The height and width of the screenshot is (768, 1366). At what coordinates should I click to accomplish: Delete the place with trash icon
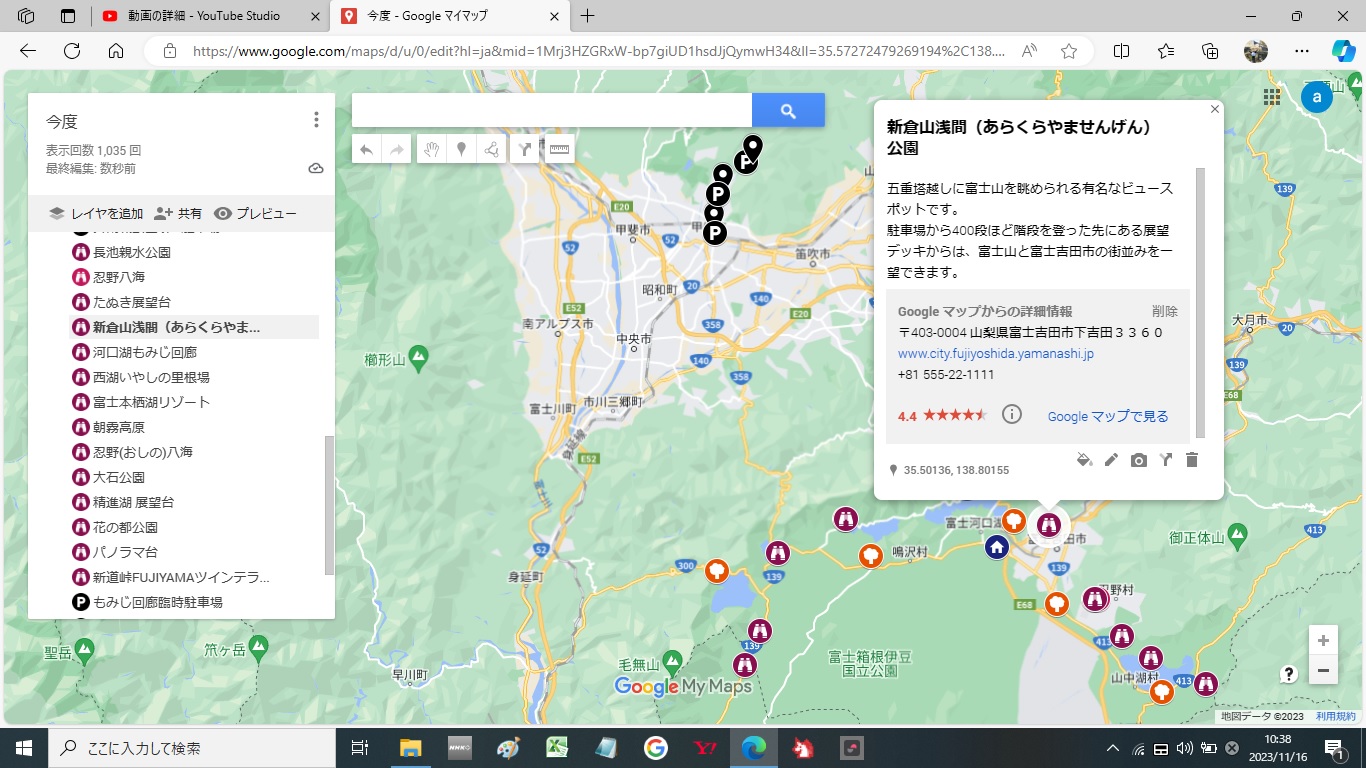(x=1191, y=460)
